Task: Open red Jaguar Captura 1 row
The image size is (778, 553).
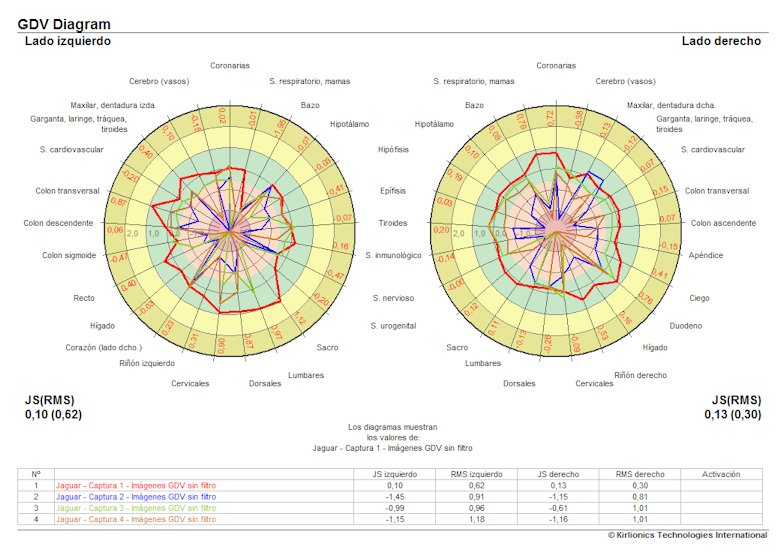Action: tap(135, 485)
